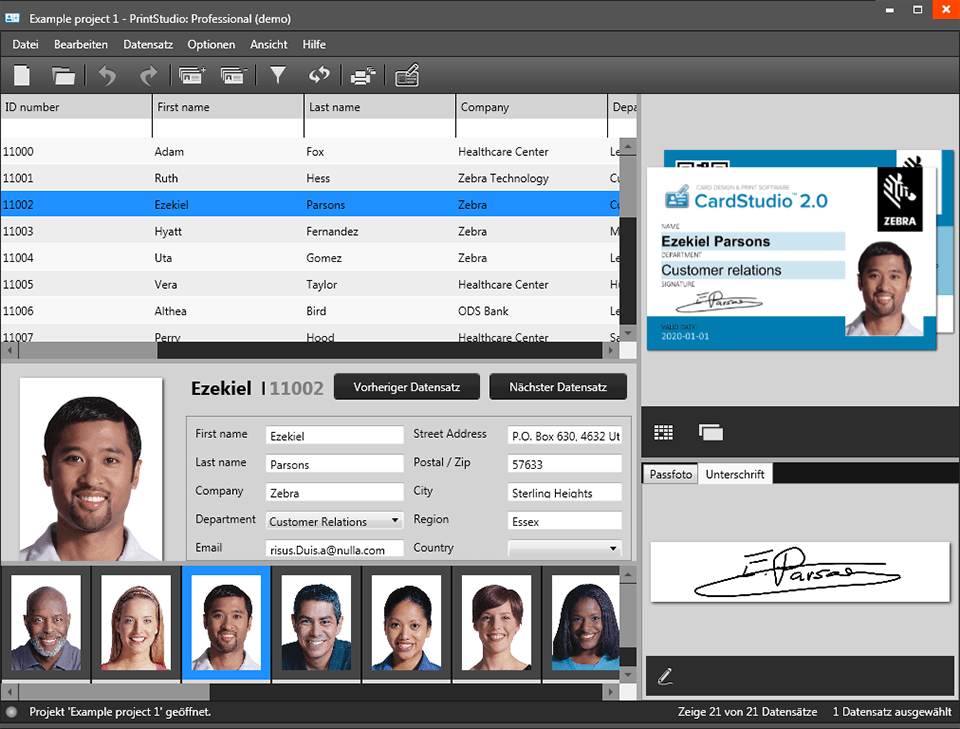Open the signature edit pencil icon

pos(664,677)
